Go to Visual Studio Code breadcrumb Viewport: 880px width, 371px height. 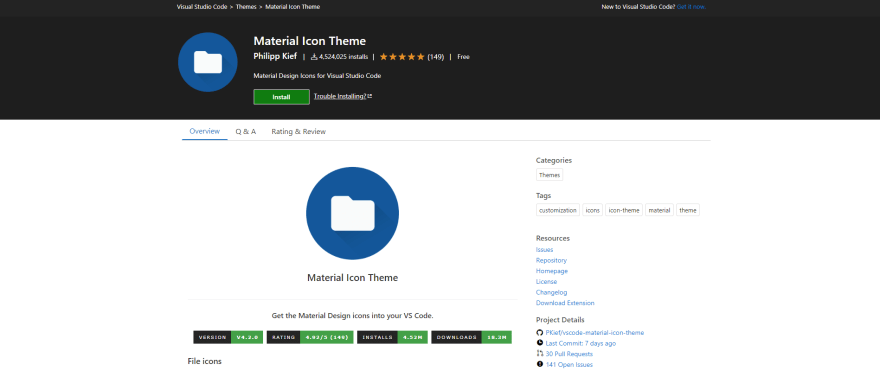tap(202, 7)
